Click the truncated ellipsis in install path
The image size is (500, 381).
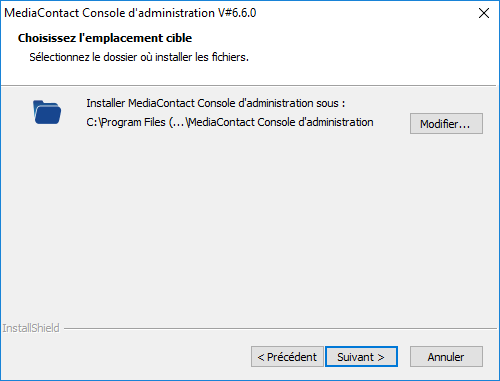click(x=178, y=122)
